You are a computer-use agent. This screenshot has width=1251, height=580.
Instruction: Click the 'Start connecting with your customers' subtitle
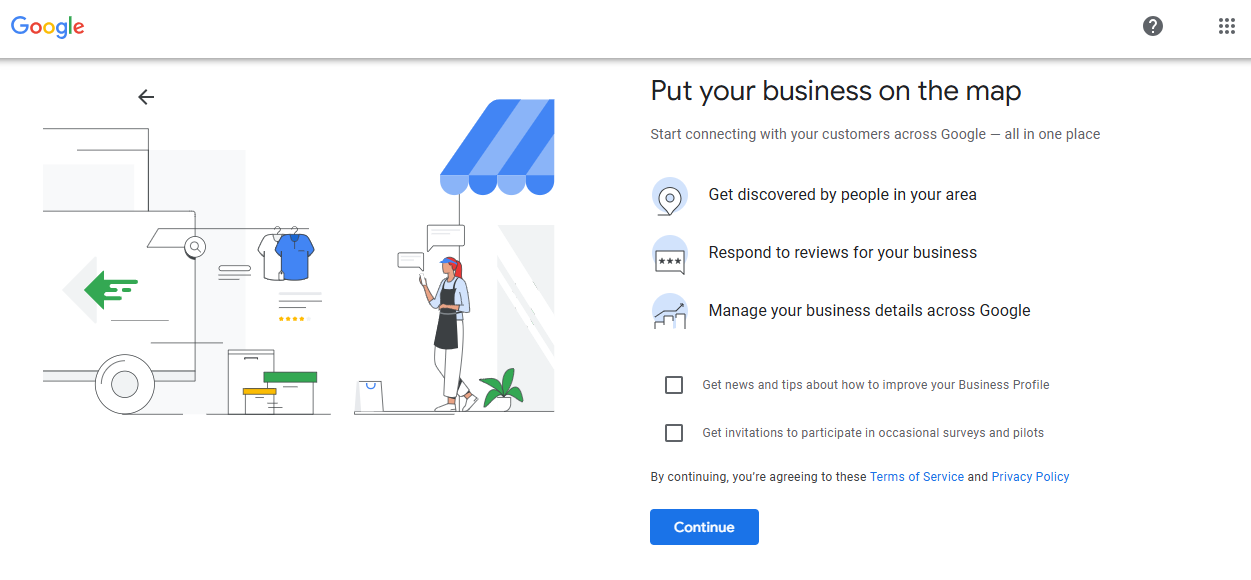pyautogui.click(x=875, y=133)
